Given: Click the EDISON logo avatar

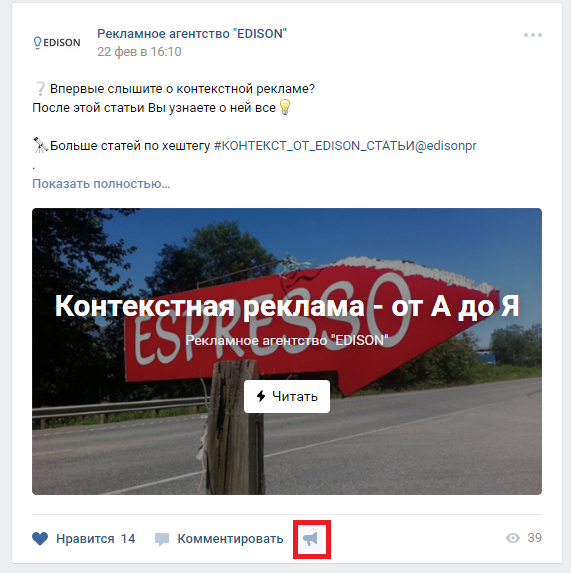Looking at the screenshot, I should tap(57, 42).
